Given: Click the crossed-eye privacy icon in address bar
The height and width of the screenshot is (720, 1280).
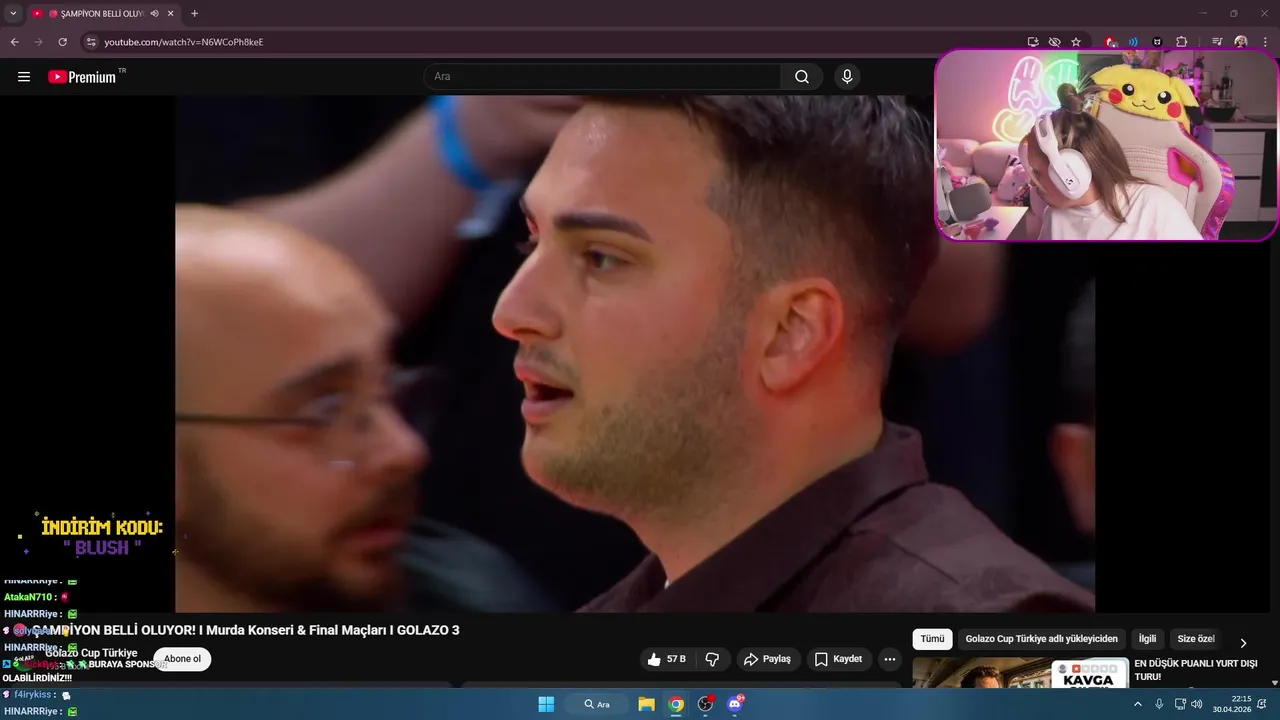Looking at the screenshot, I should pos(1054,42).
